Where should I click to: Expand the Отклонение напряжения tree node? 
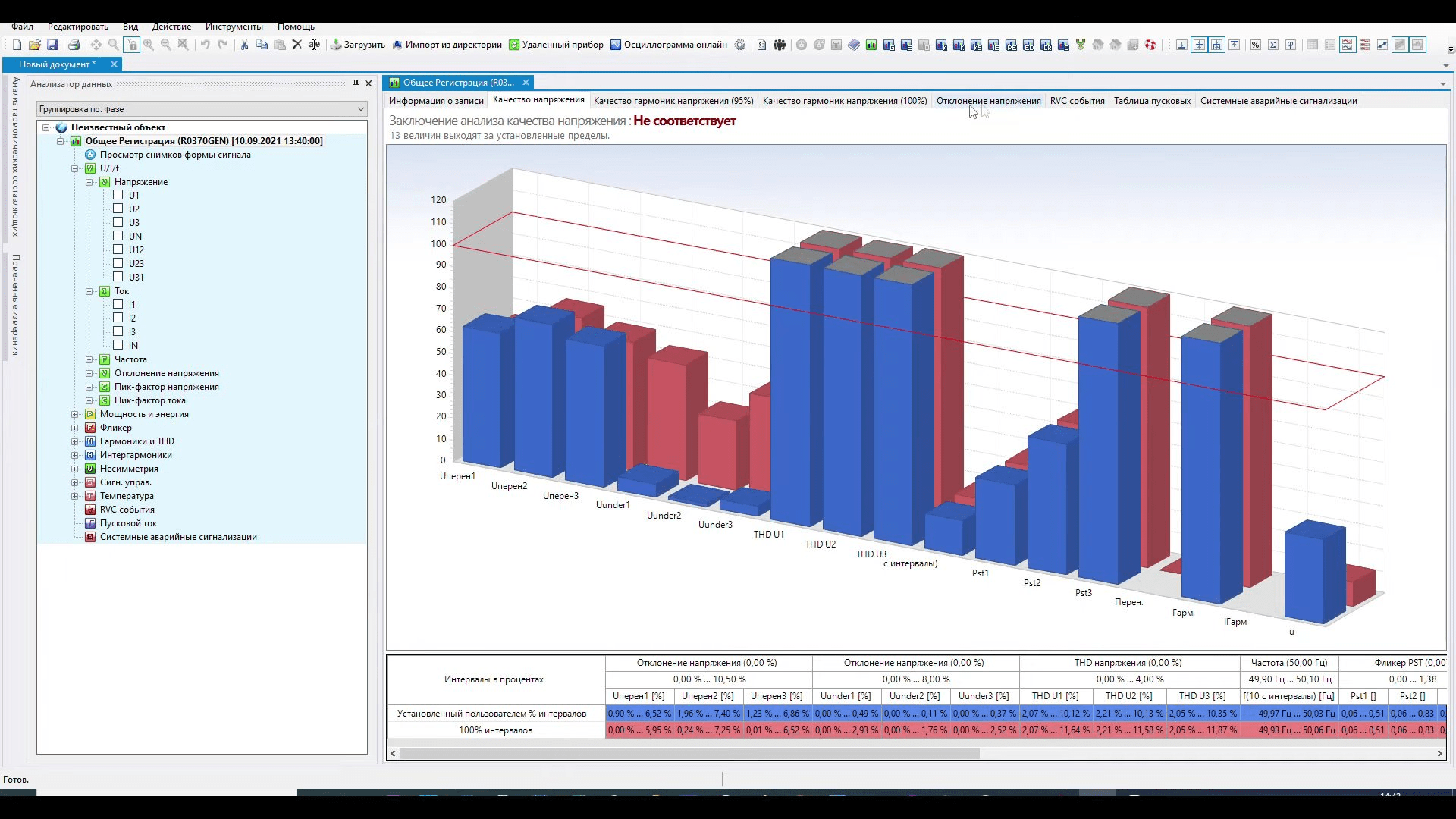pos(89,372)
